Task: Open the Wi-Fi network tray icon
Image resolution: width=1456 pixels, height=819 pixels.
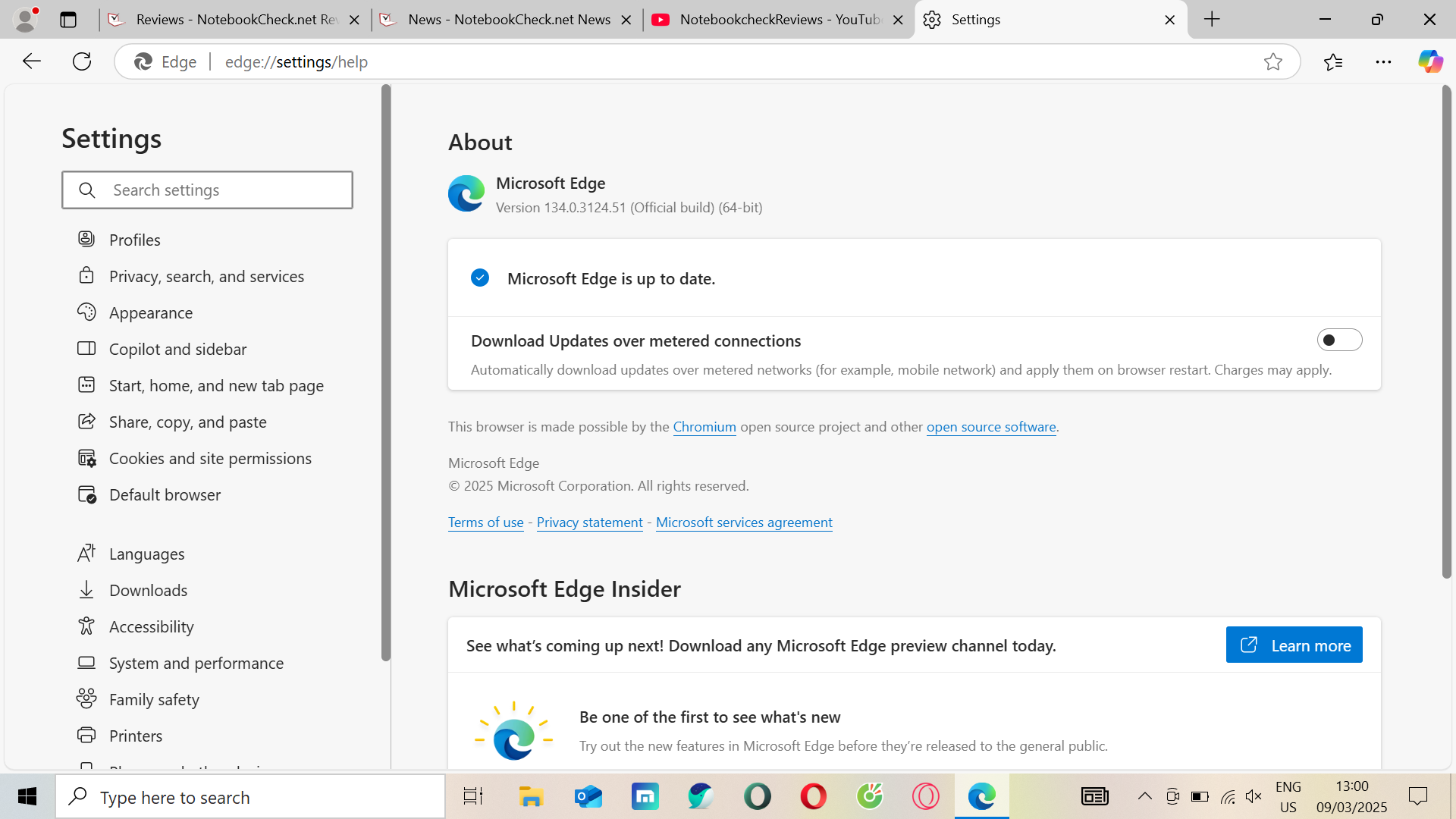Action: click(1228, 796)
